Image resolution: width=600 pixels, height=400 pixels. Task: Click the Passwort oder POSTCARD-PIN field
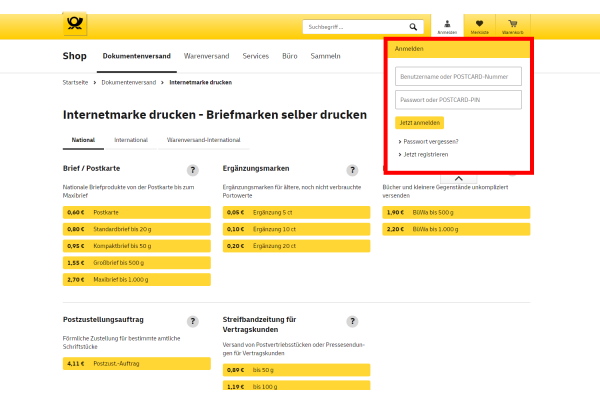(x=458, y=100)
